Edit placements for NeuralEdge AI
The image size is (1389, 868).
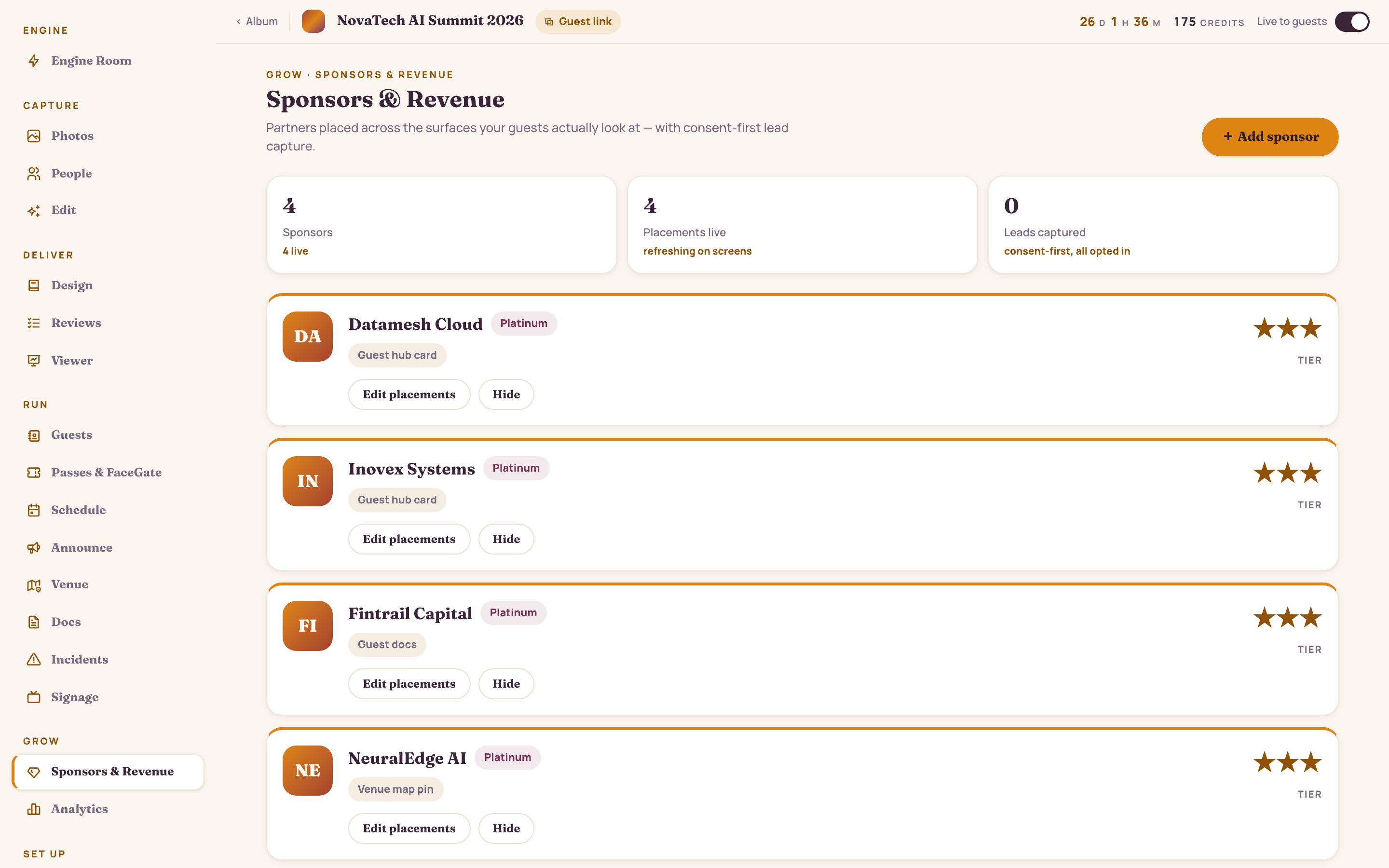click(409, 828)
